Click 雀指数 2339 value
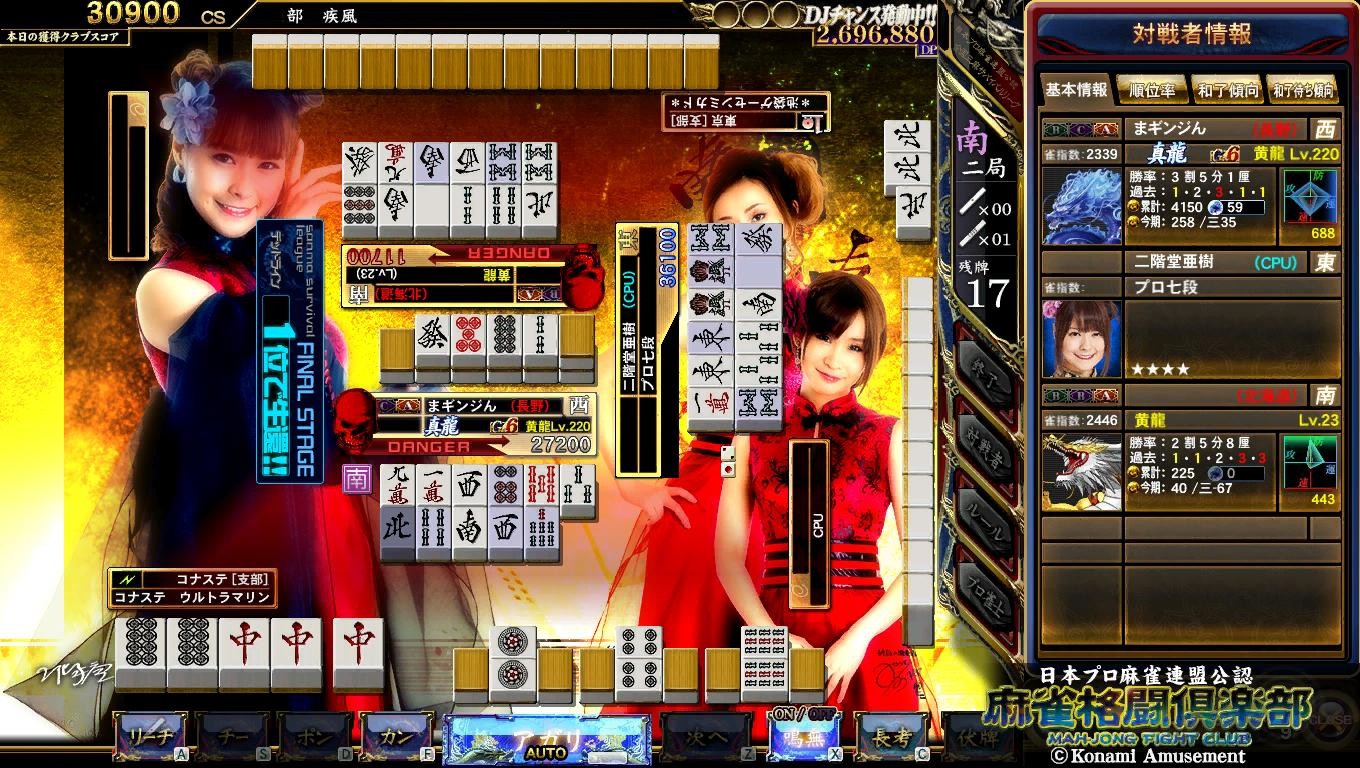Viewport: 1360px width, 768px height. tap(1102, 154)
